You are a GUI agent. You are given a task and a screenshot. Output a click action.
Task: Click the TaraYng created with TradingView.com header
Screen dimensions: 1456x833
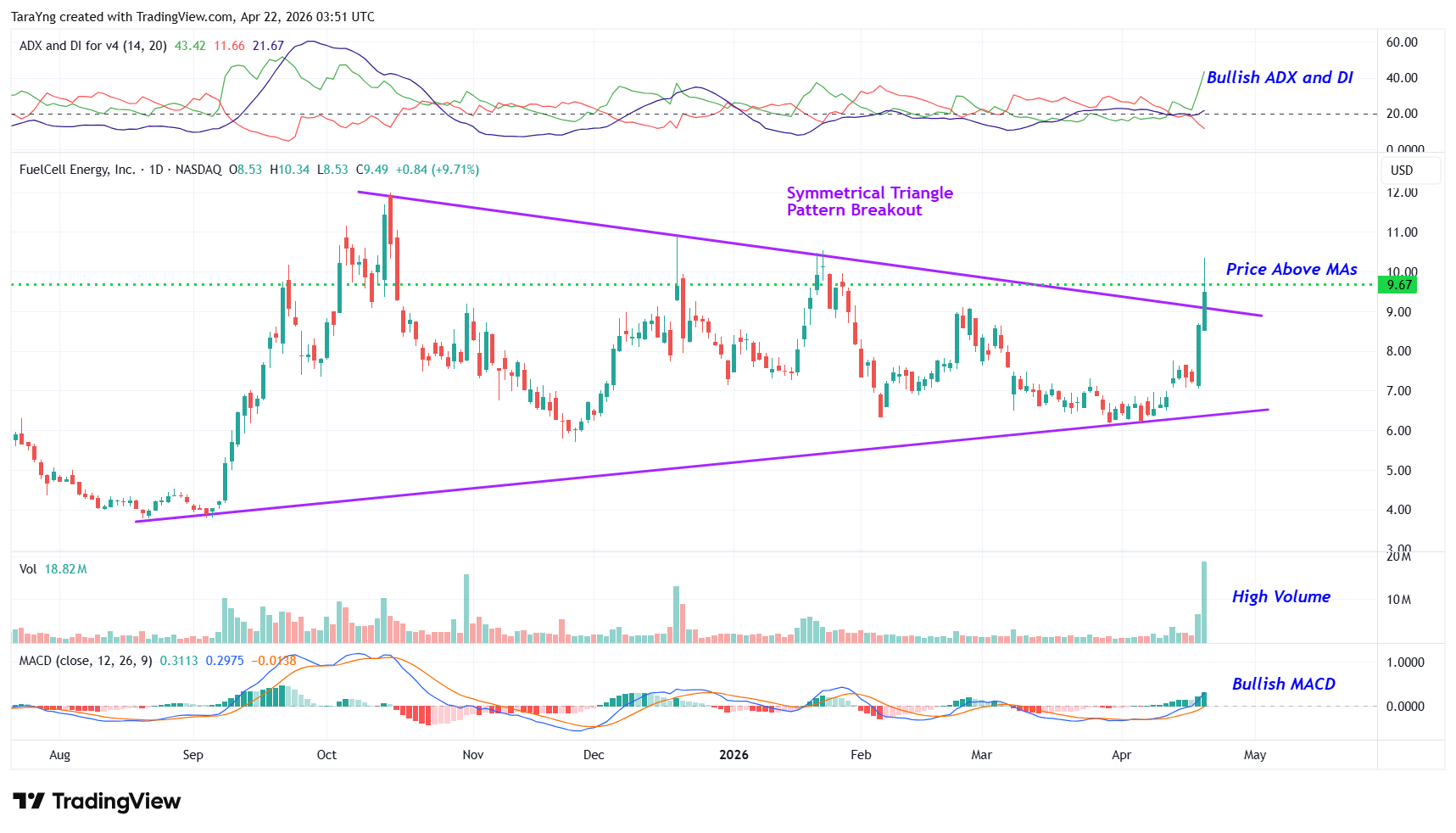192,17
